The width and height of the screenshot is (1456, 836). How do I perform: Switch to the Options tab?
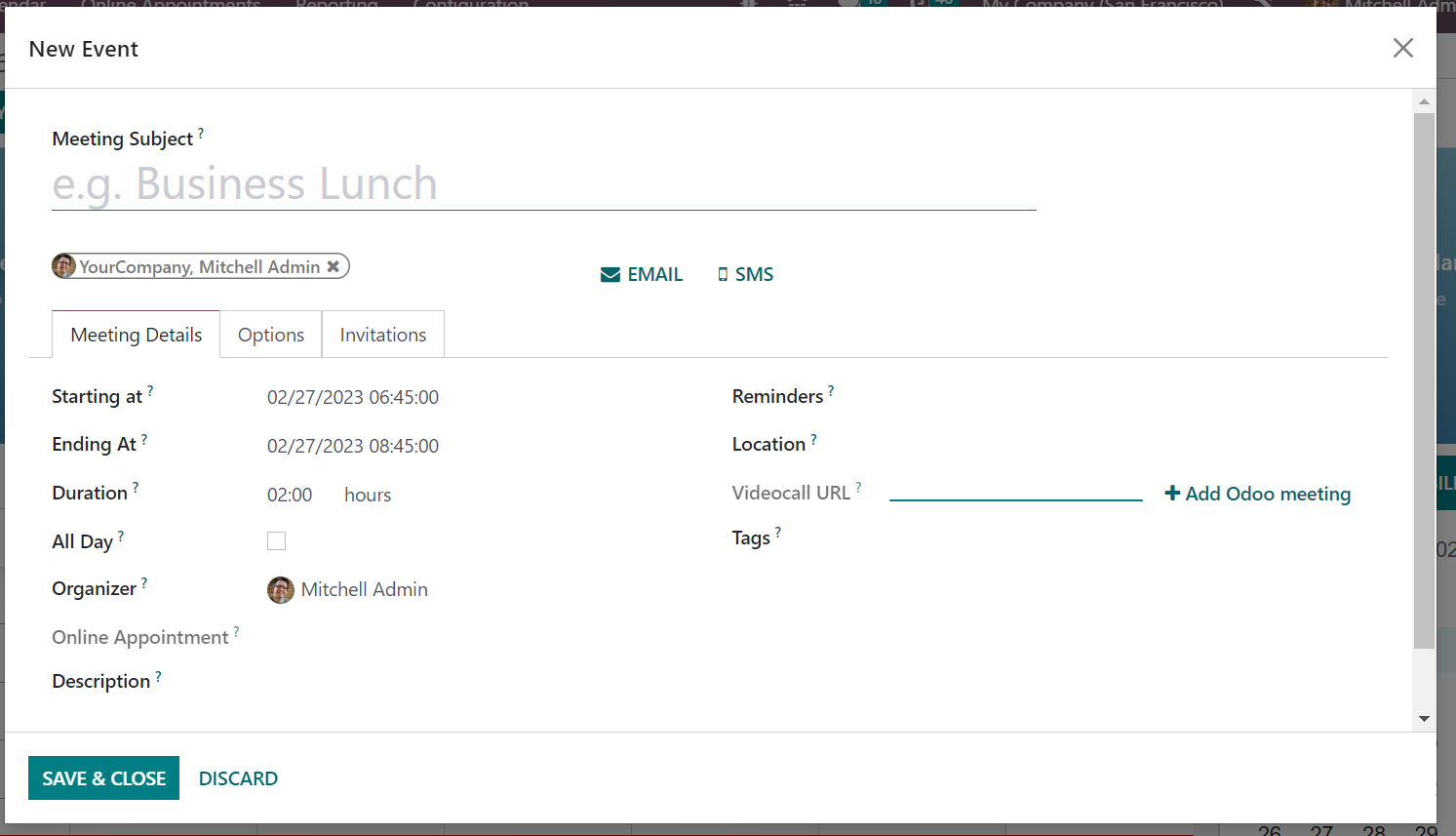click(x=271, y=335)
